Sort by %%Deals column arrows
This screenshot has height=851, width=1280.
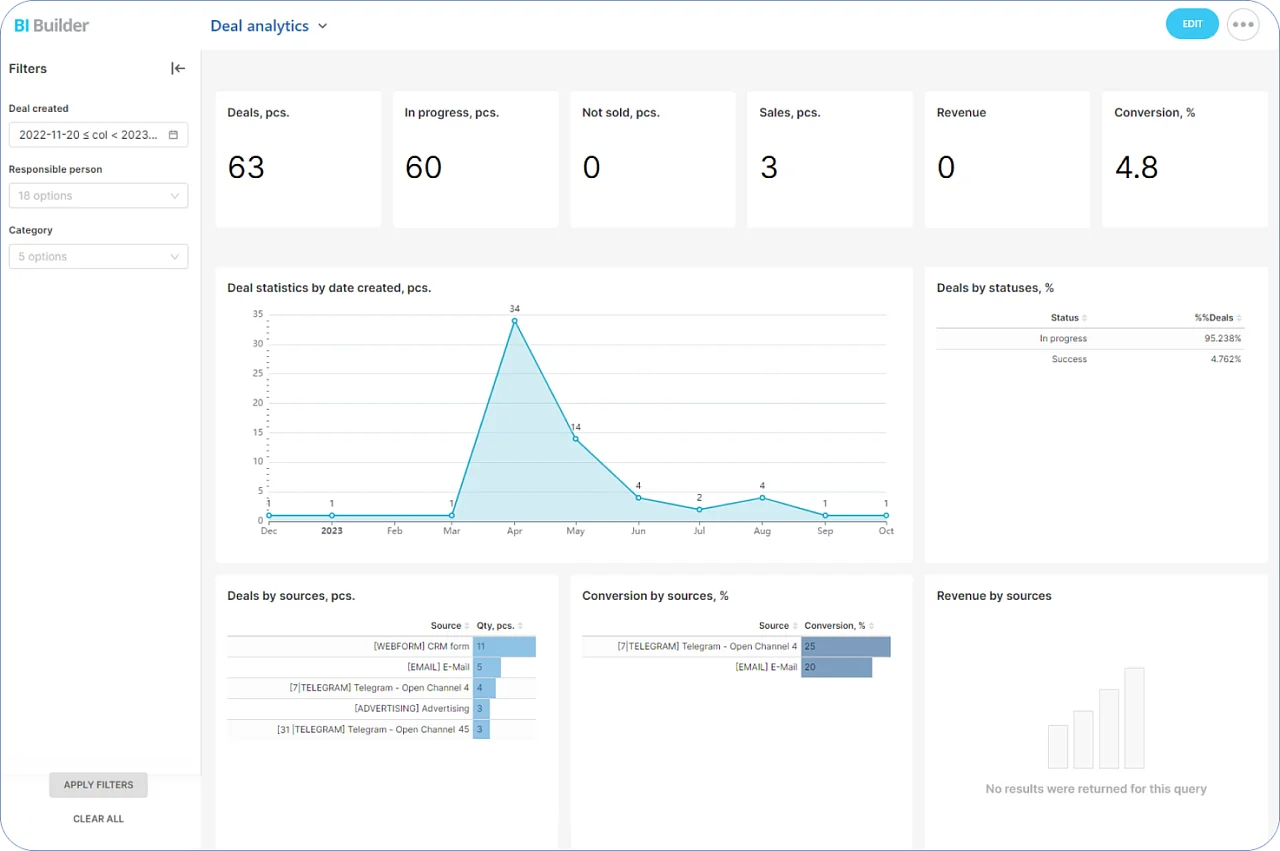coord(1240,318)
